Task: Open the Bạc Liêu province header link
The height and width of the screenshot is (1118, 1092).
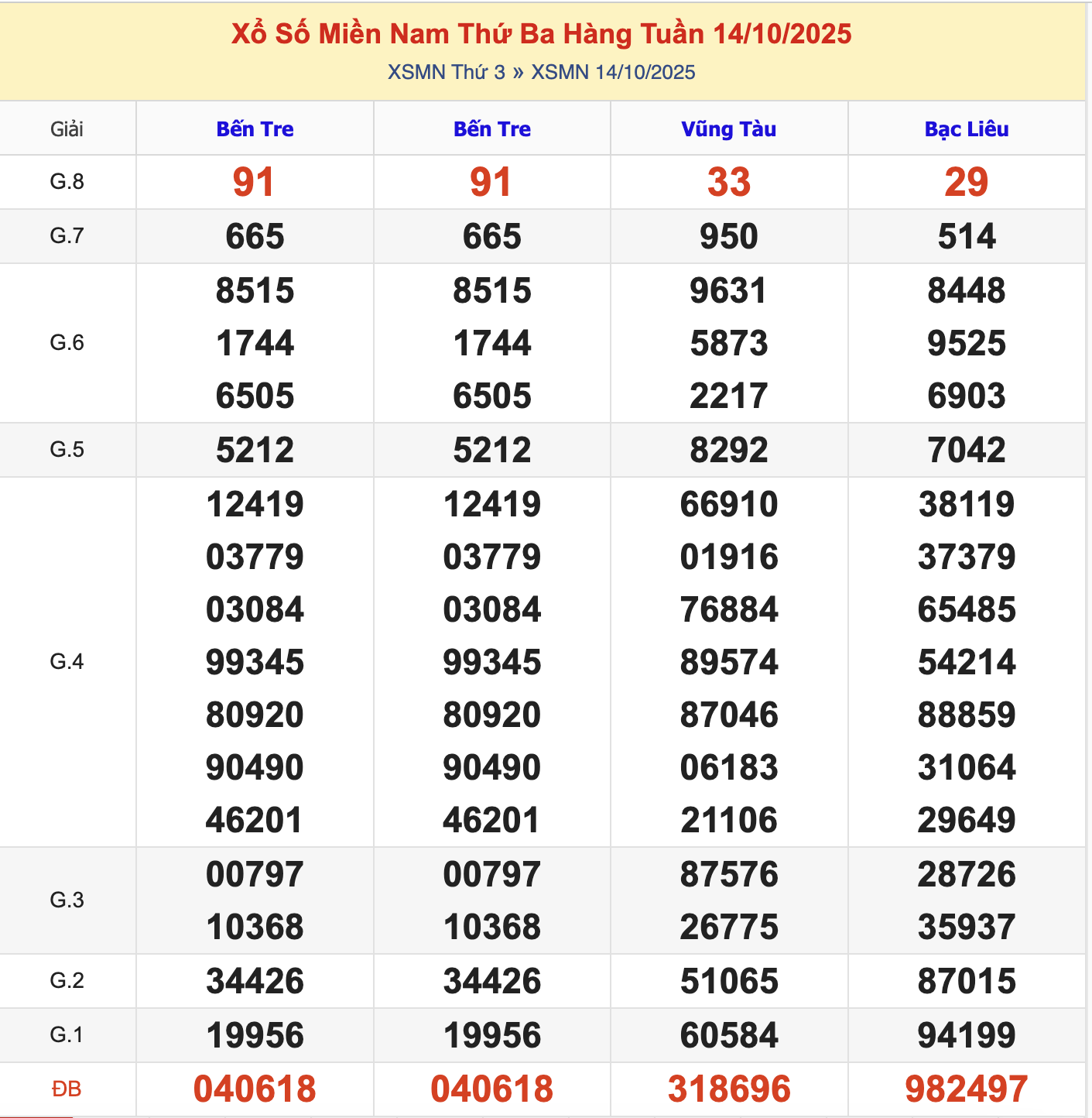Action: [x=966, y=129]
